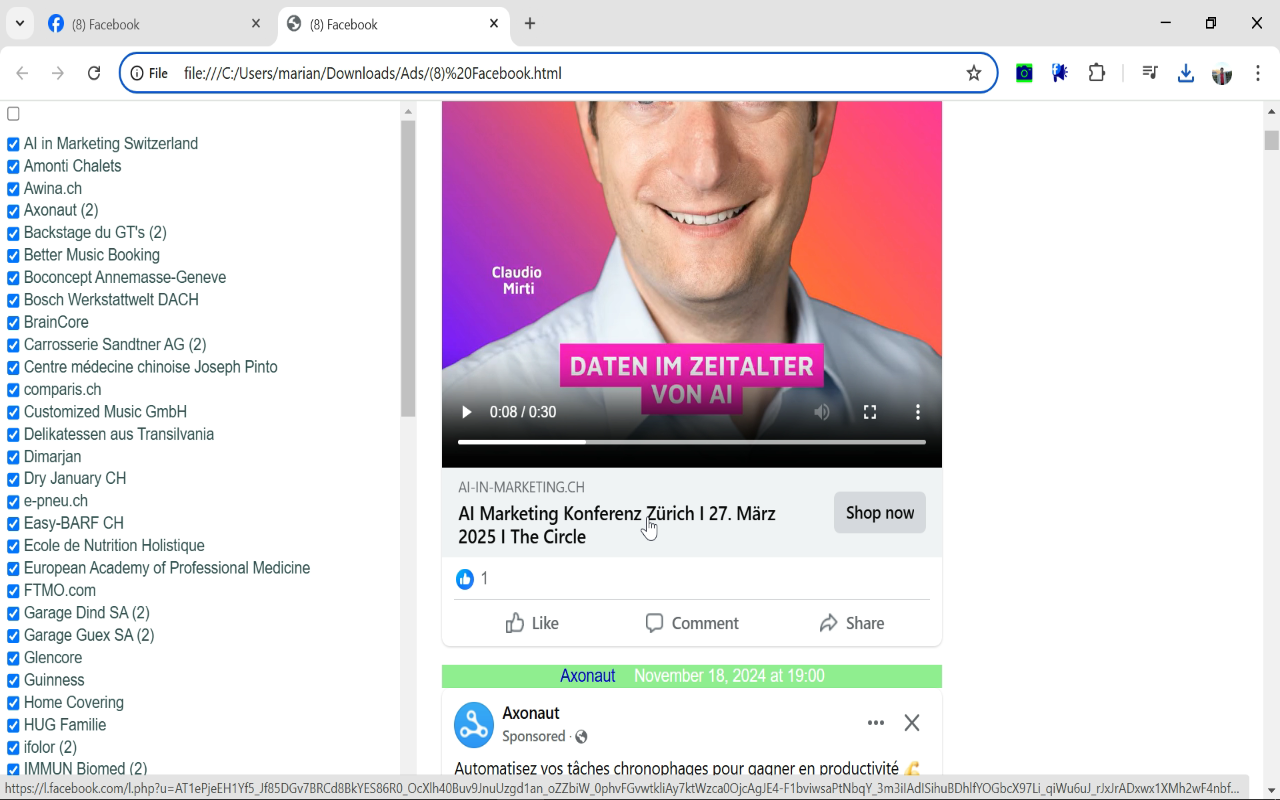Open the video's more options menu
The width and height of the screenshot is (1280, 800).
tap(918, 412)
